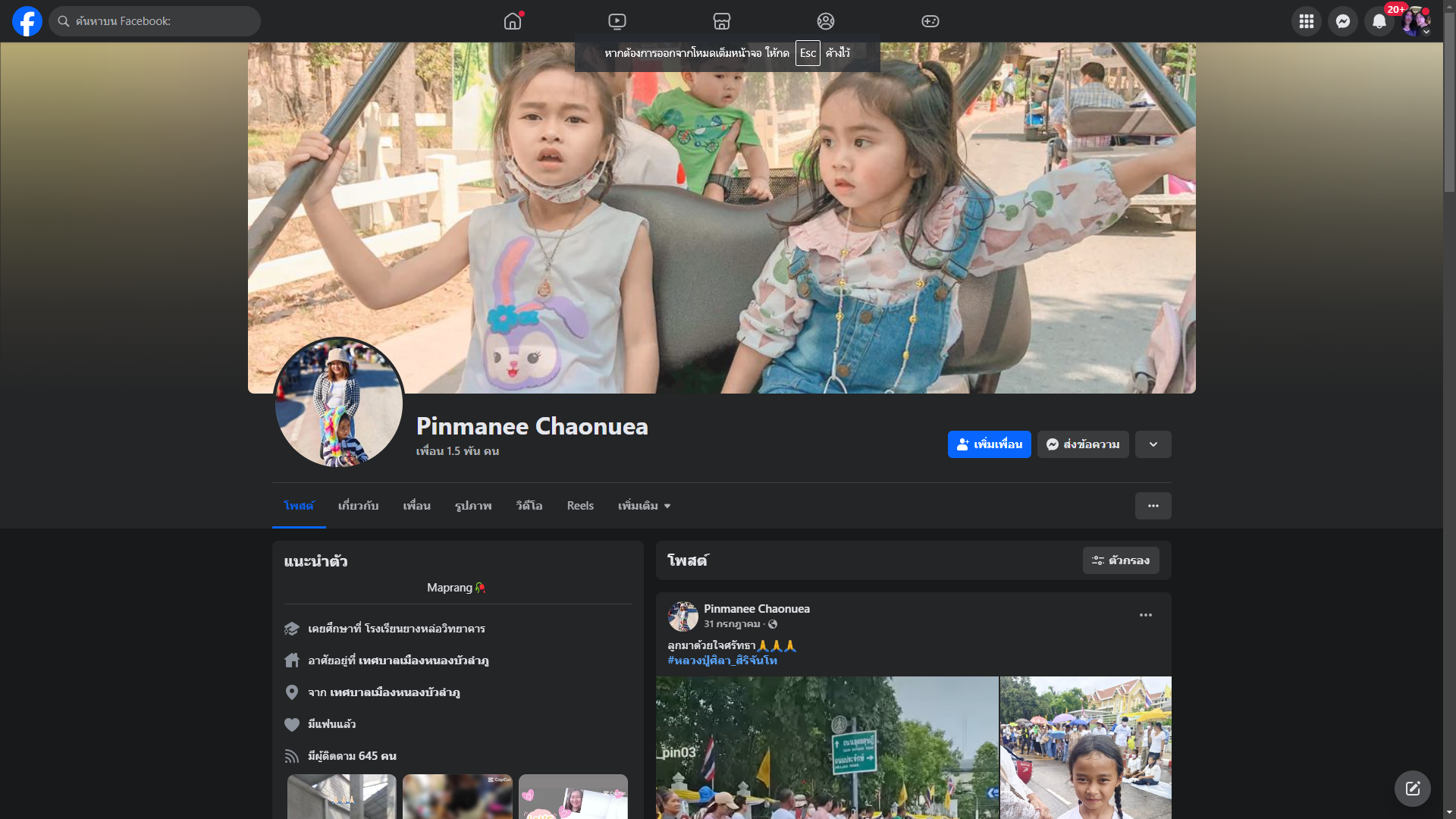
Task: Click the Facebook logo icon
Action: 27,21
